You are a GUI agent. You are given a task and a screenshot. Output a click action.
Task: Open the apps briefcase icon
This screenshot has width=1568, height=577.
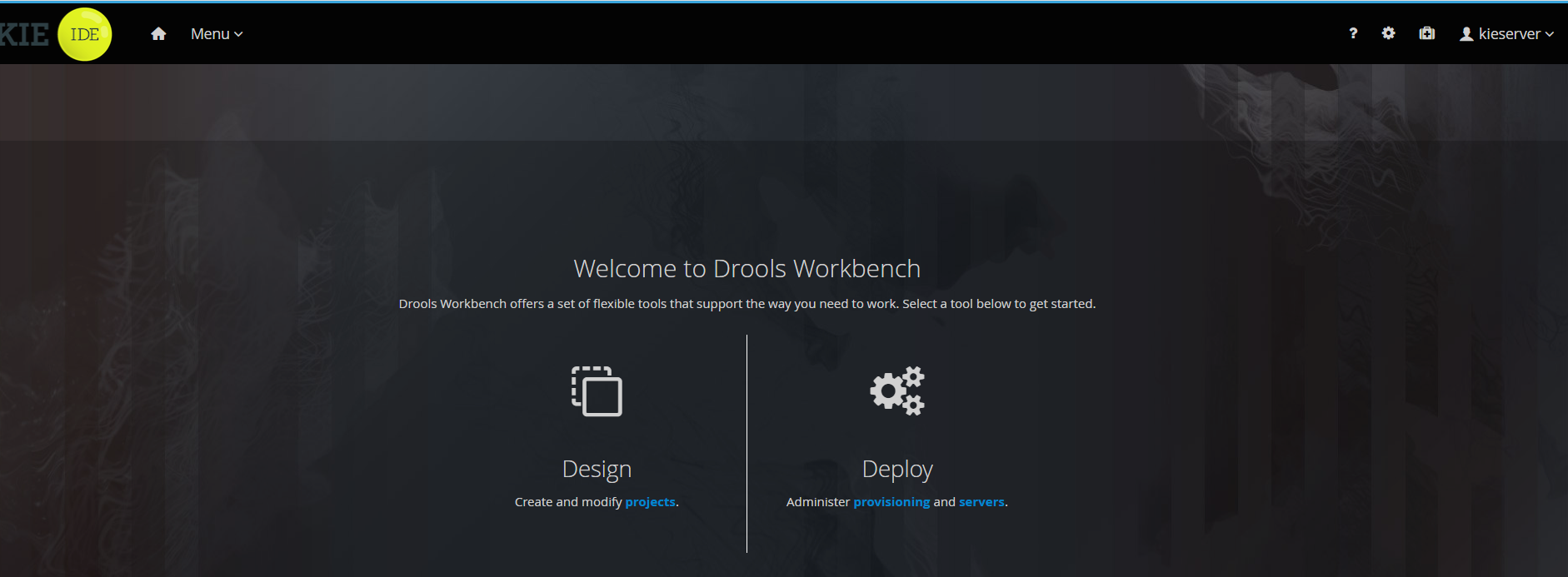1427,33
